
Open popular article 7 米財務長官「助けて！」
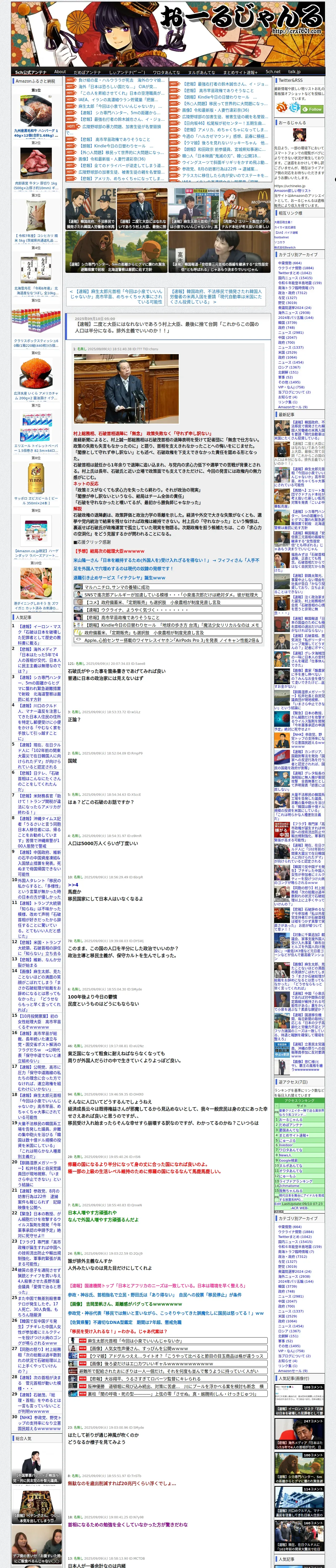coord(38,804)
